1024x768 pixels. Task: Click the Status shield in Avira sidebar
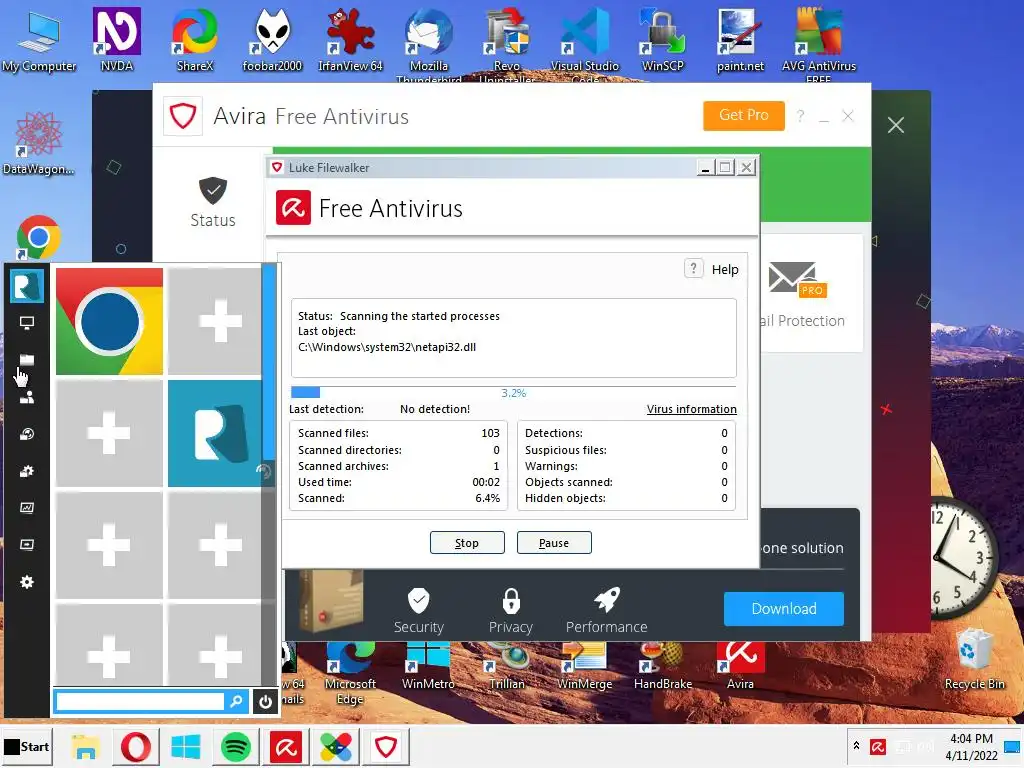[213, 202]
